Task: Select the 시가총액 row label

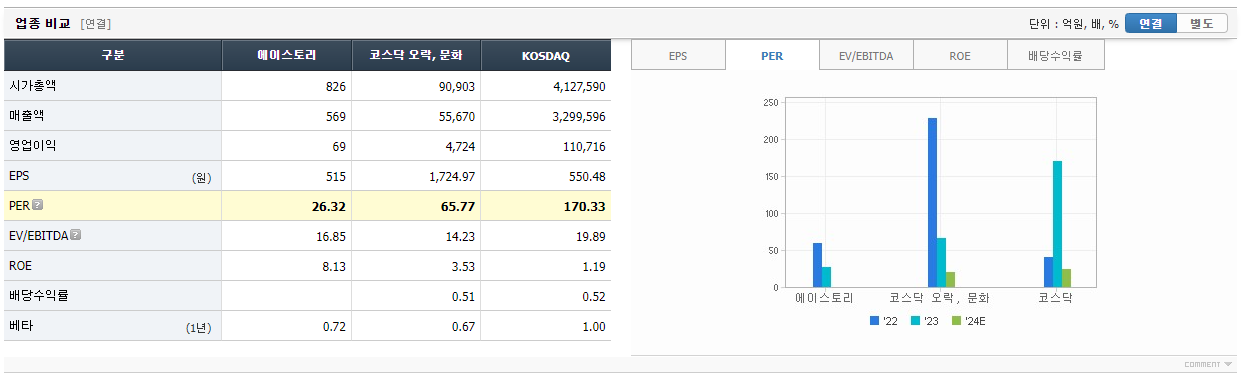Action: pos(32,86)
